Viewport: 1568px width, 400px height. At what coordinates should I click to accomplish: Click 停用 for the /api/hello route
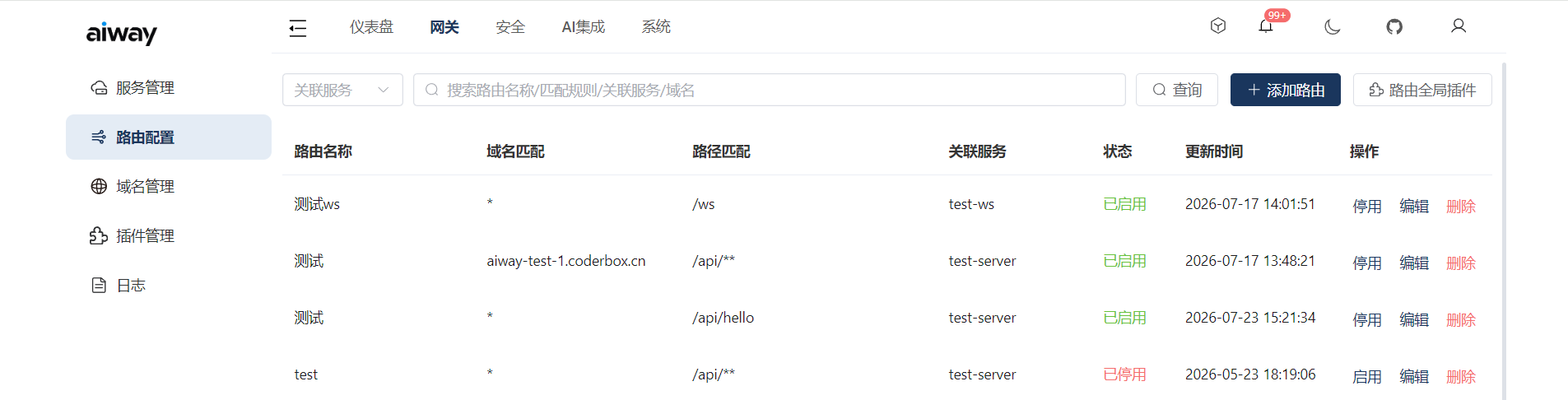click(1367, 319)
